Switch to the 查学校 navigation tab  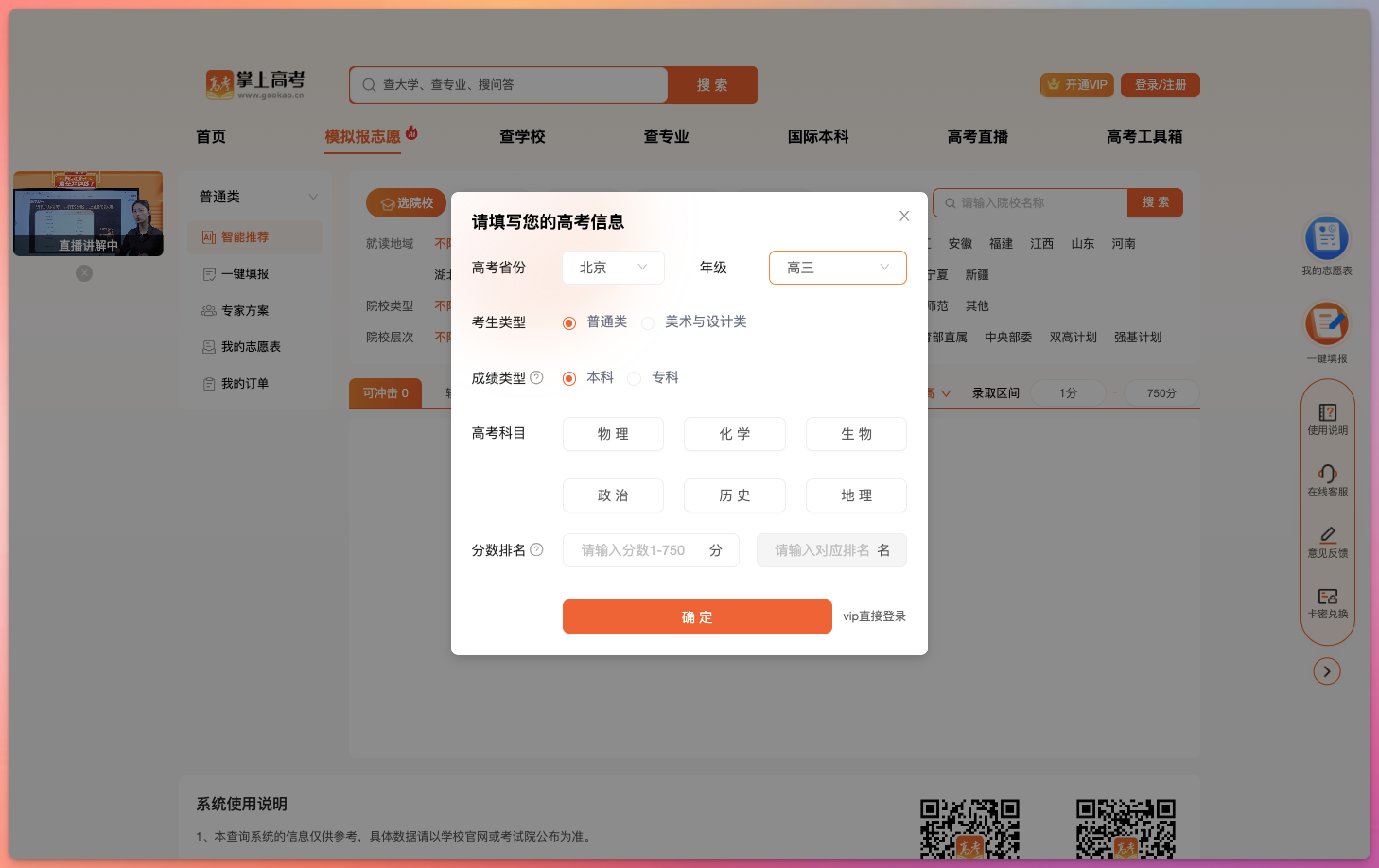pyautogui.click(x=522, y=136)
